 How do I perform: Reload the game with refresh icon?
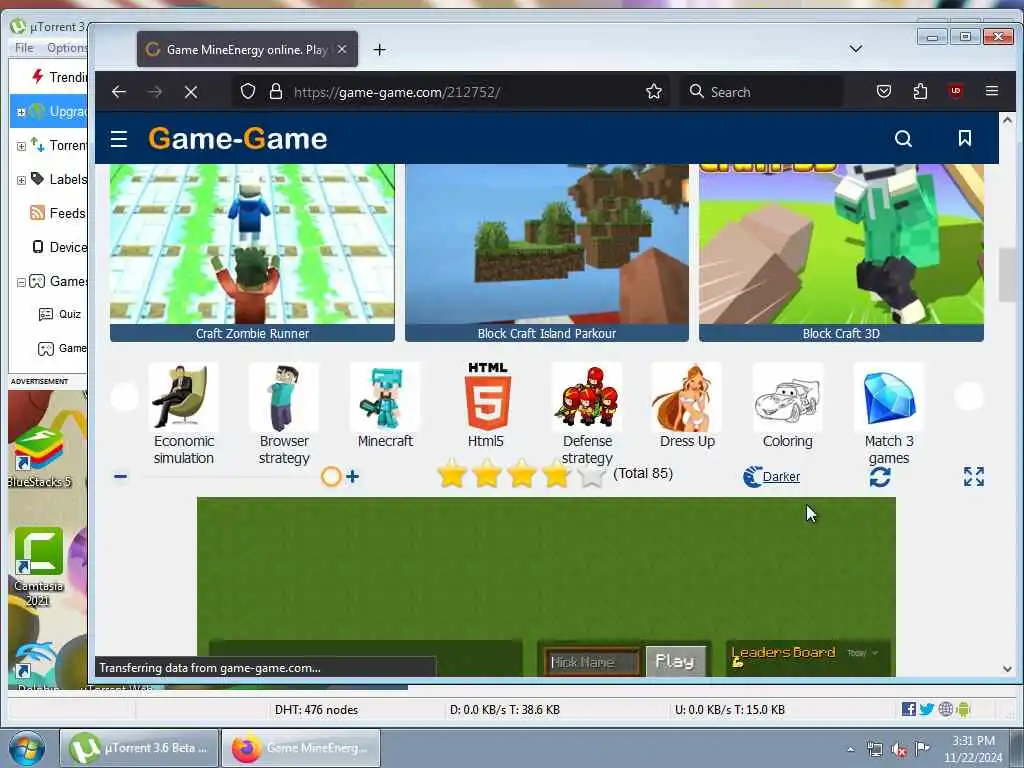[x=880, y=477]
